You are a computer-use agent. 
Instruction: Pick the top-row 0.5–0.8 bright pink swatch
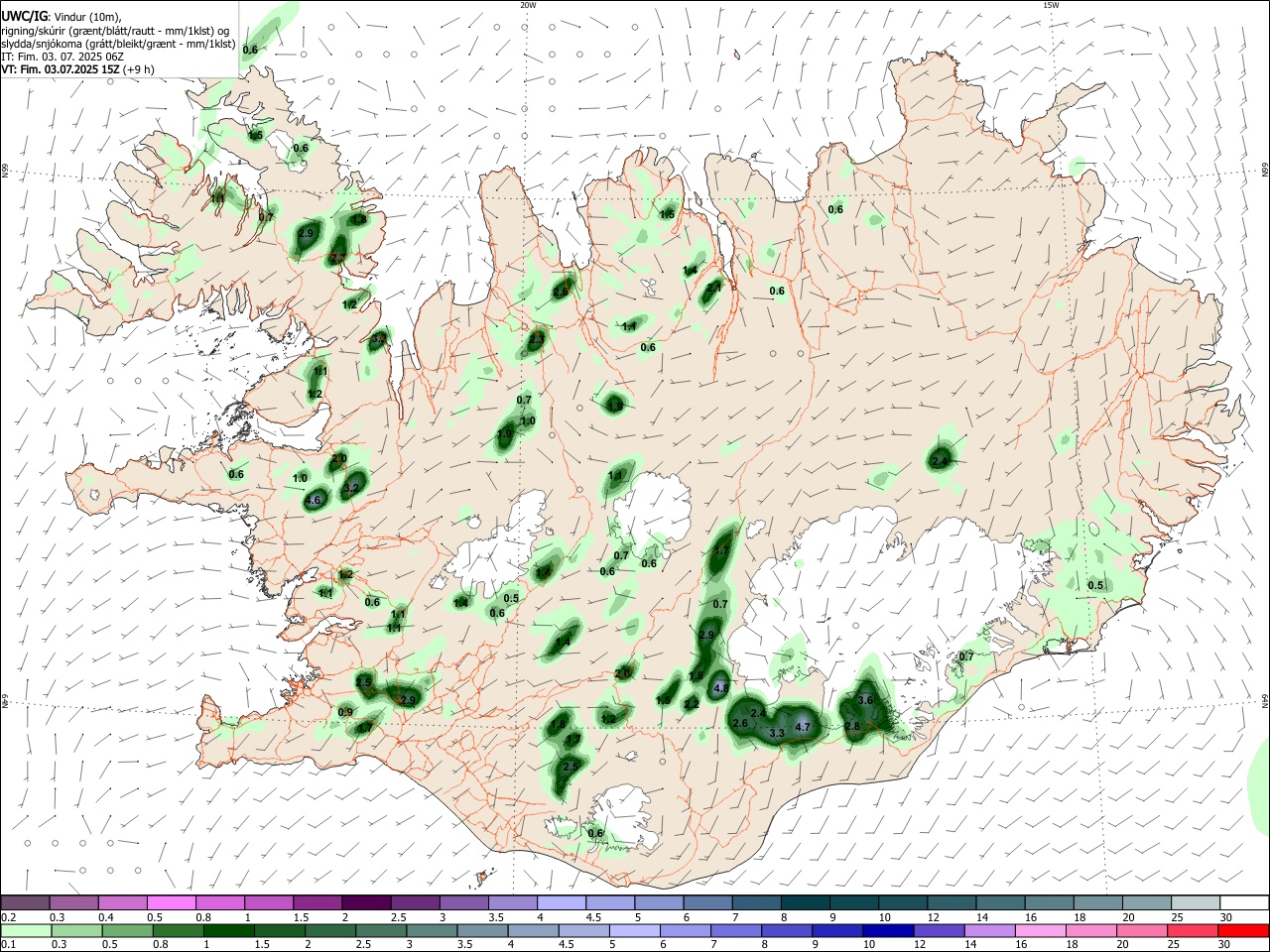[172, 902]
